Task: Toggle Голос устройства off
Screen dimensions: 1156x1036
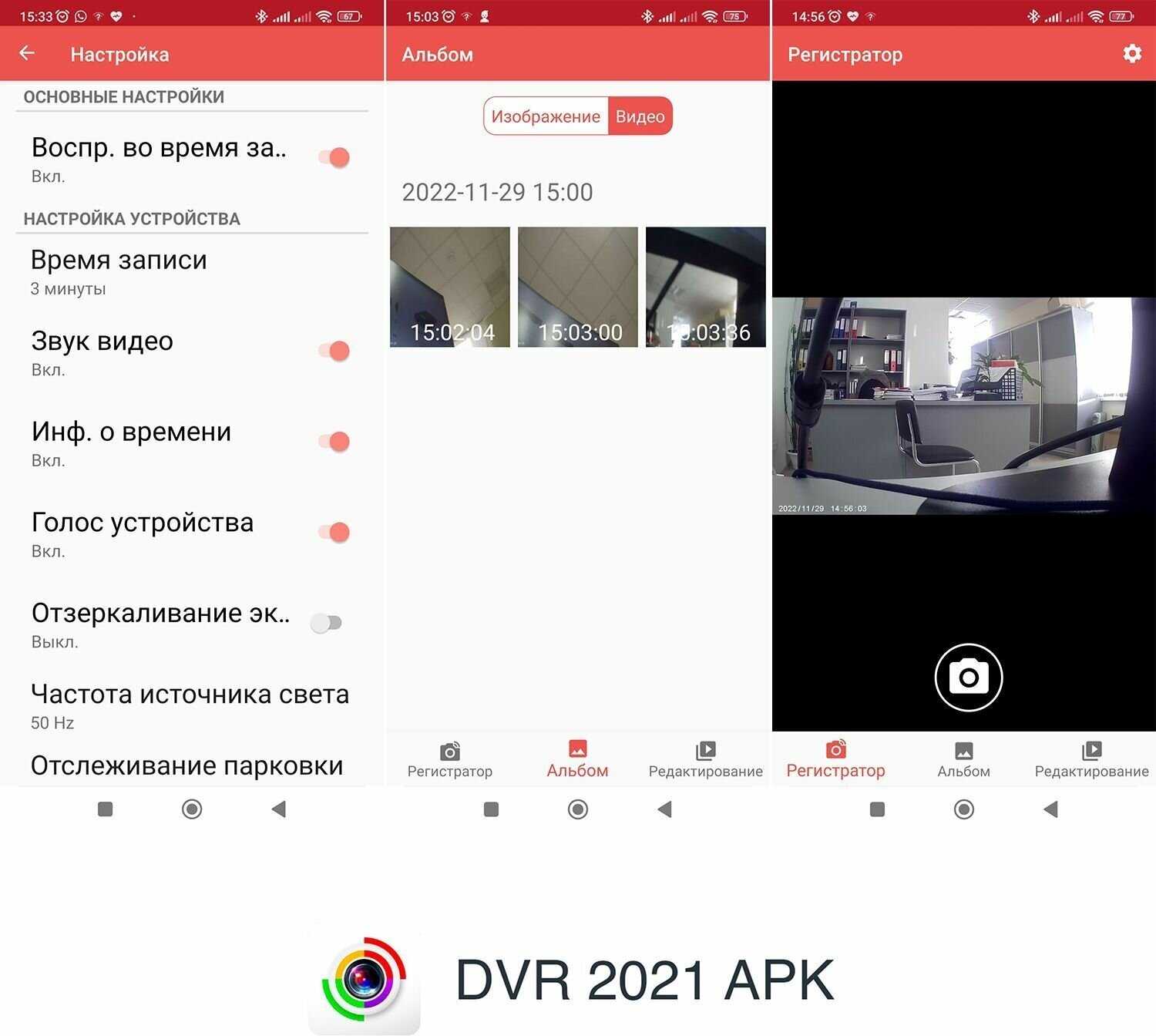Action: (334, 533)
